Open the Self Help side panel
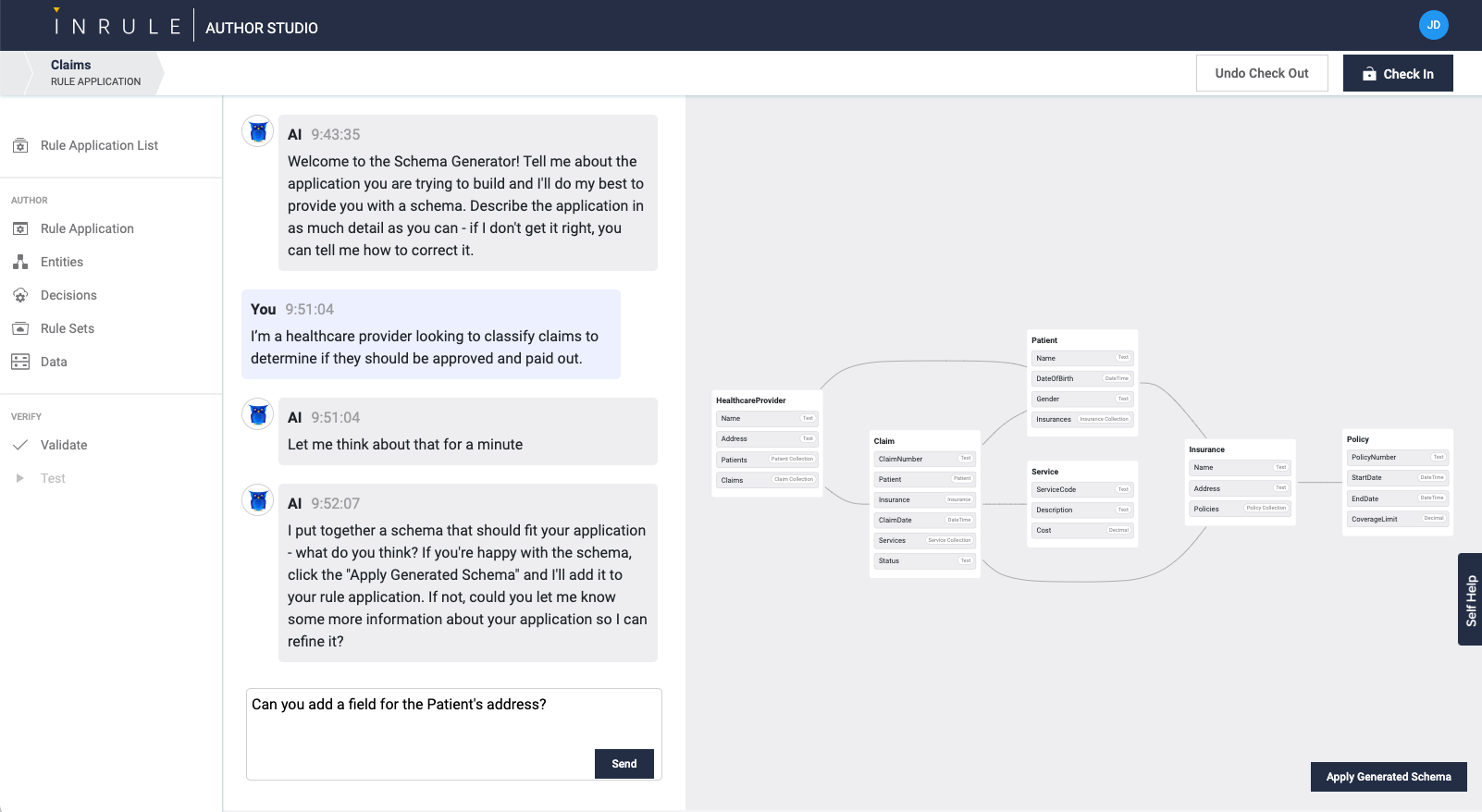1482x812 pixels. tap(1470, 599)
